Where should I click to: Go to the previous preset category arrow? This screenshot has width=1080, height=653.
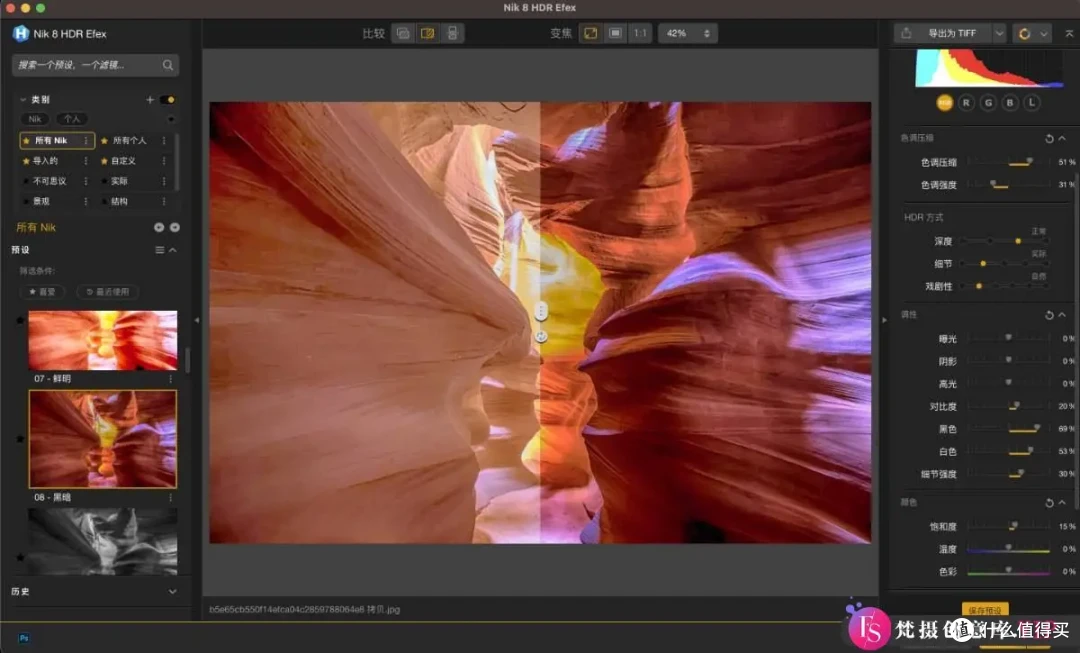tap(159, 227)
